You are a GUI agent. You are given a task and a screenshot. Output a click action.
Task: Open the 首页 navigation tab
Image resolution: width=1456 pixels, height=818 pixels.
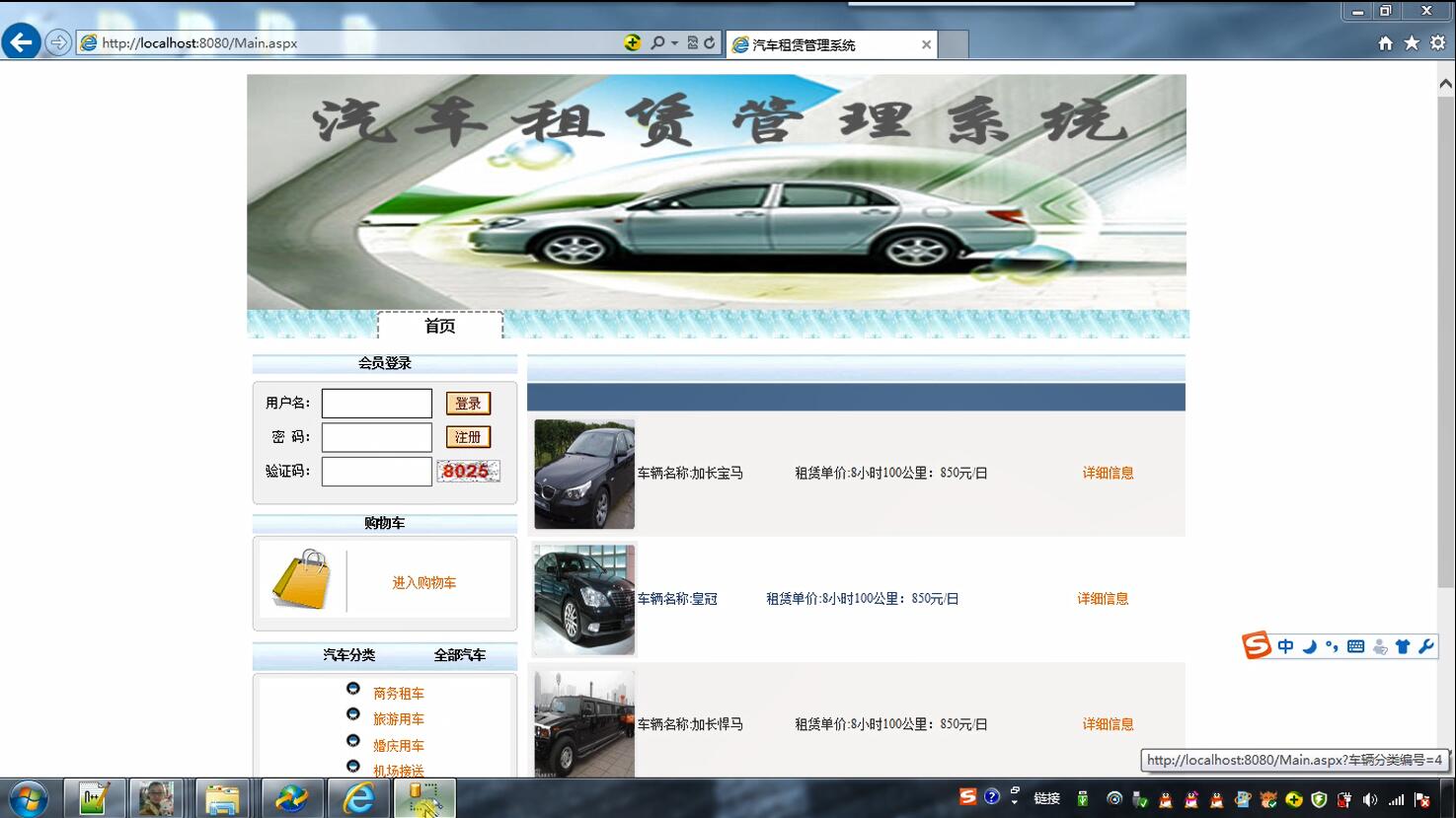pos(440,326)
